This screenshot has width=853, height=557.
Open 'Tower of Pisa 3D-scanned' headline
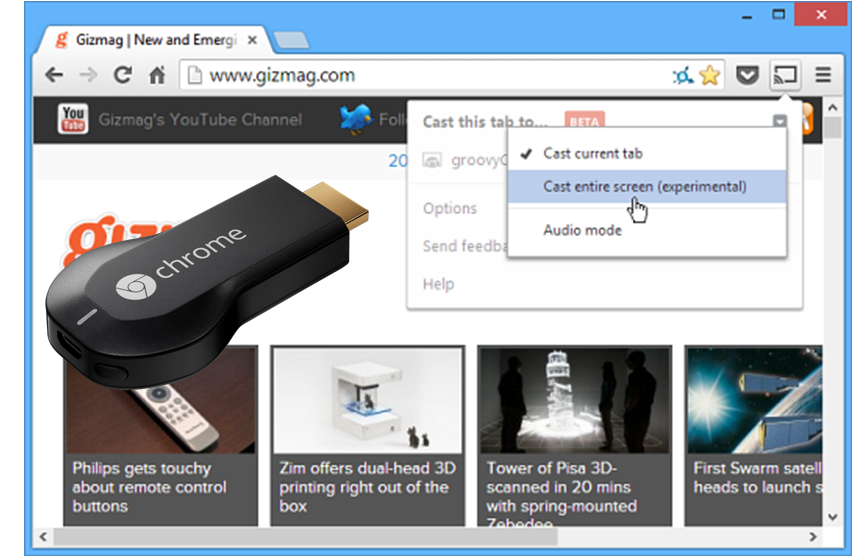click(x=561, y=493)
